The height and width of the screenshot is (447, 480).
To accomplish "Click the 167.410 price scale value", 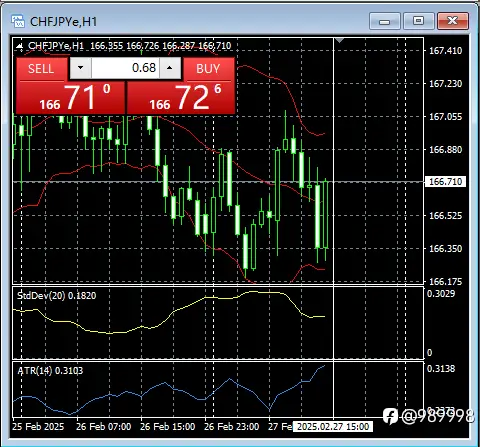I will click(445, 51).
